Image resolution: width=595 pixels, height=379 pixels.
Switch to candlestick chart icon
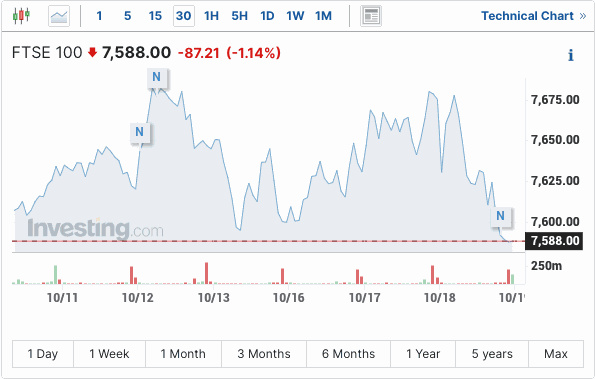pyautogui.click(x=21, y=16)
